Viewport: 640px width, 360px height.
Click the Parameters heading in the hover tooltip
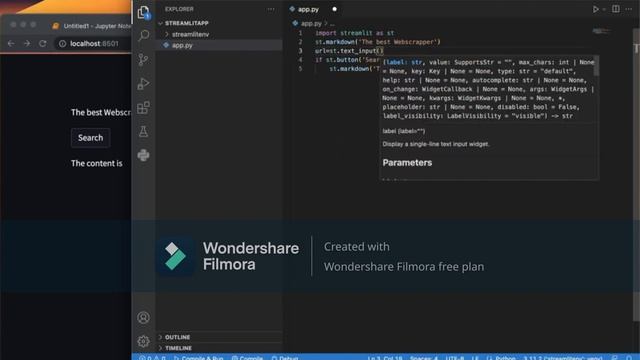(x=407, y=162)
